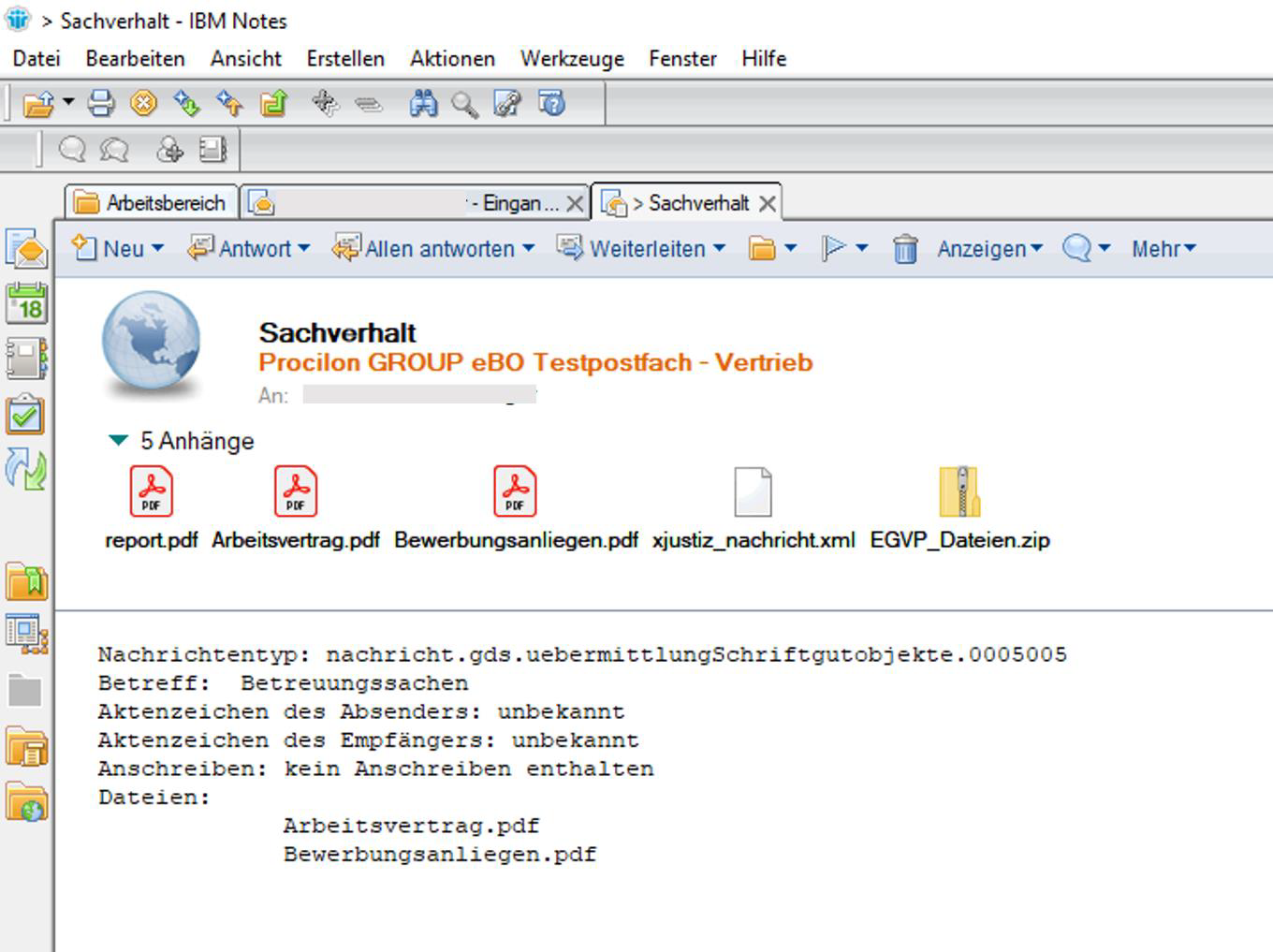The image size is (1273, 952).
Task: Open the Calendar icon showing 18
Action: [26, 304]
